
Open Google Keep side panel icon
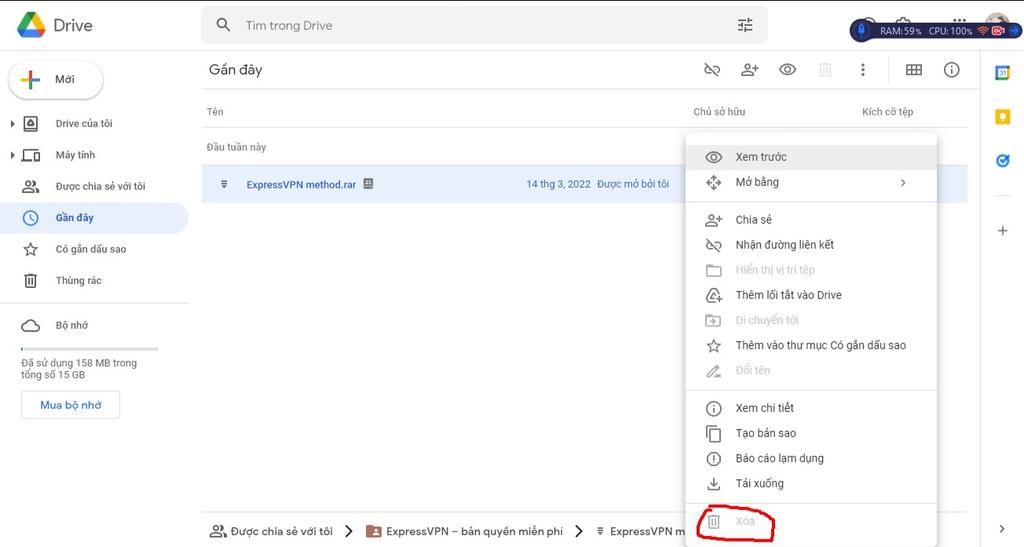click(1002, 117)
